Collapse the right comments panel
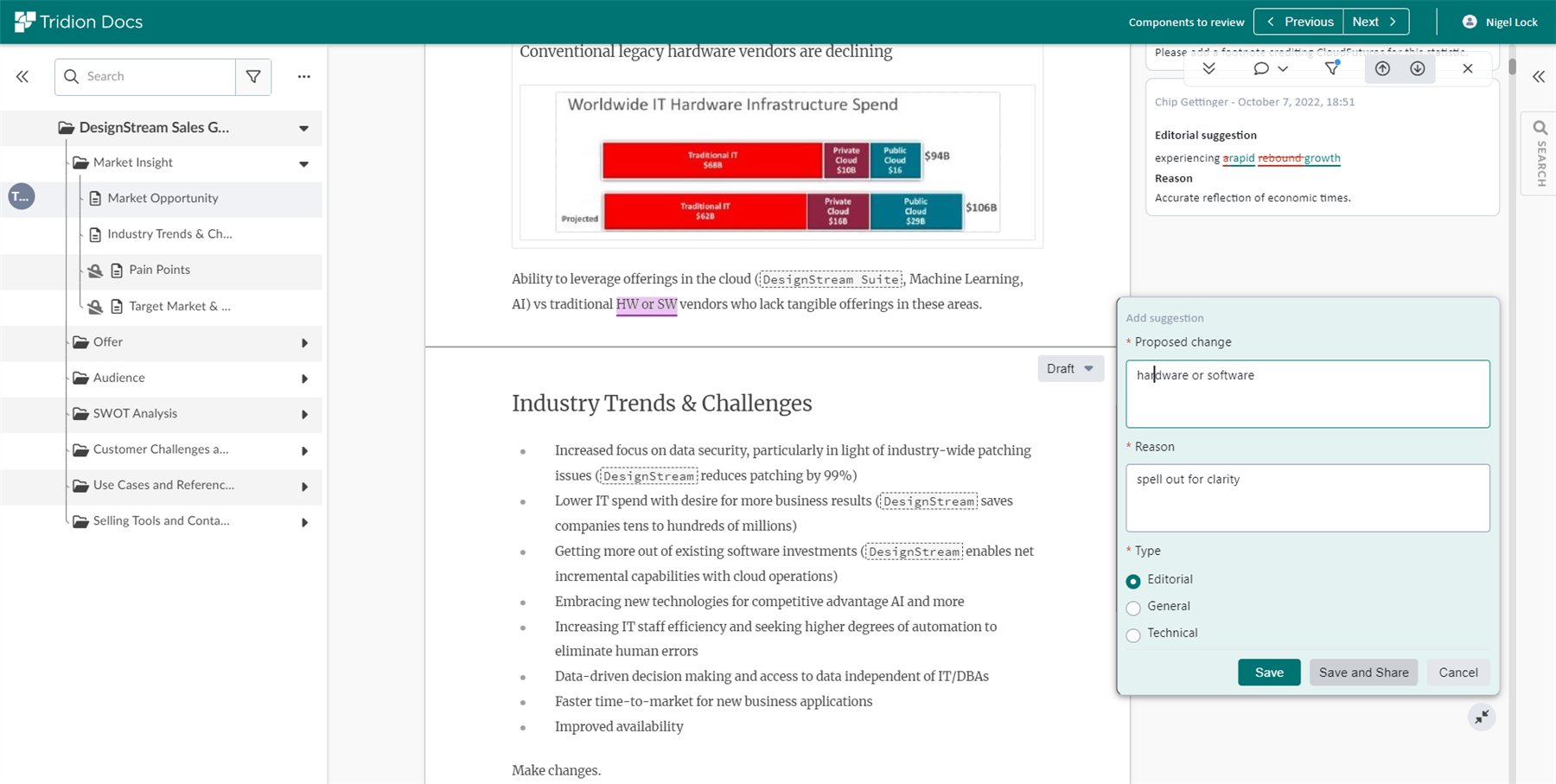Viewport: 1556px width, 784px height. tap(1539, 77)
